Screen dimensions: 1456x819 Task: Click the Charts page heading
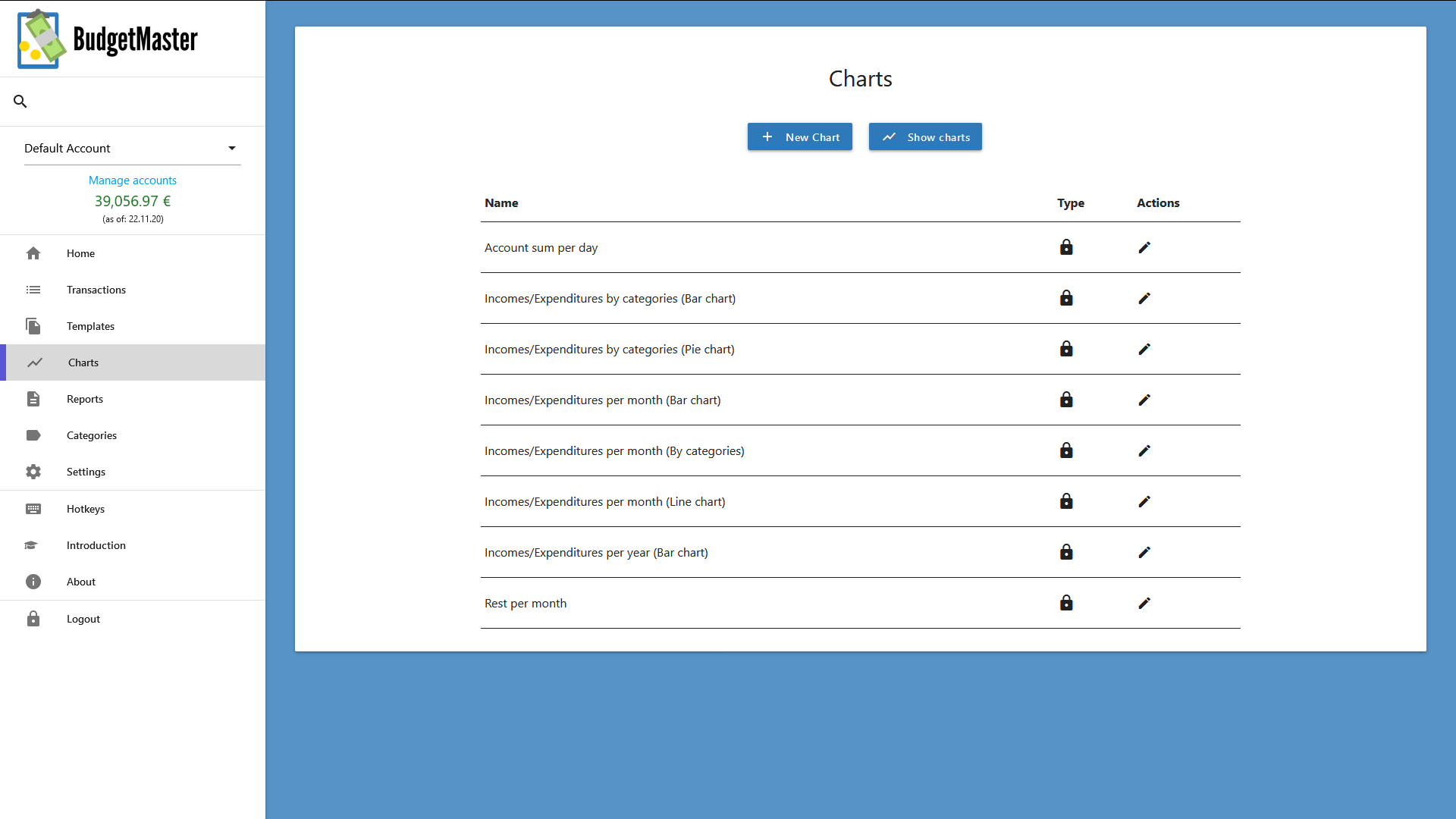860,79
